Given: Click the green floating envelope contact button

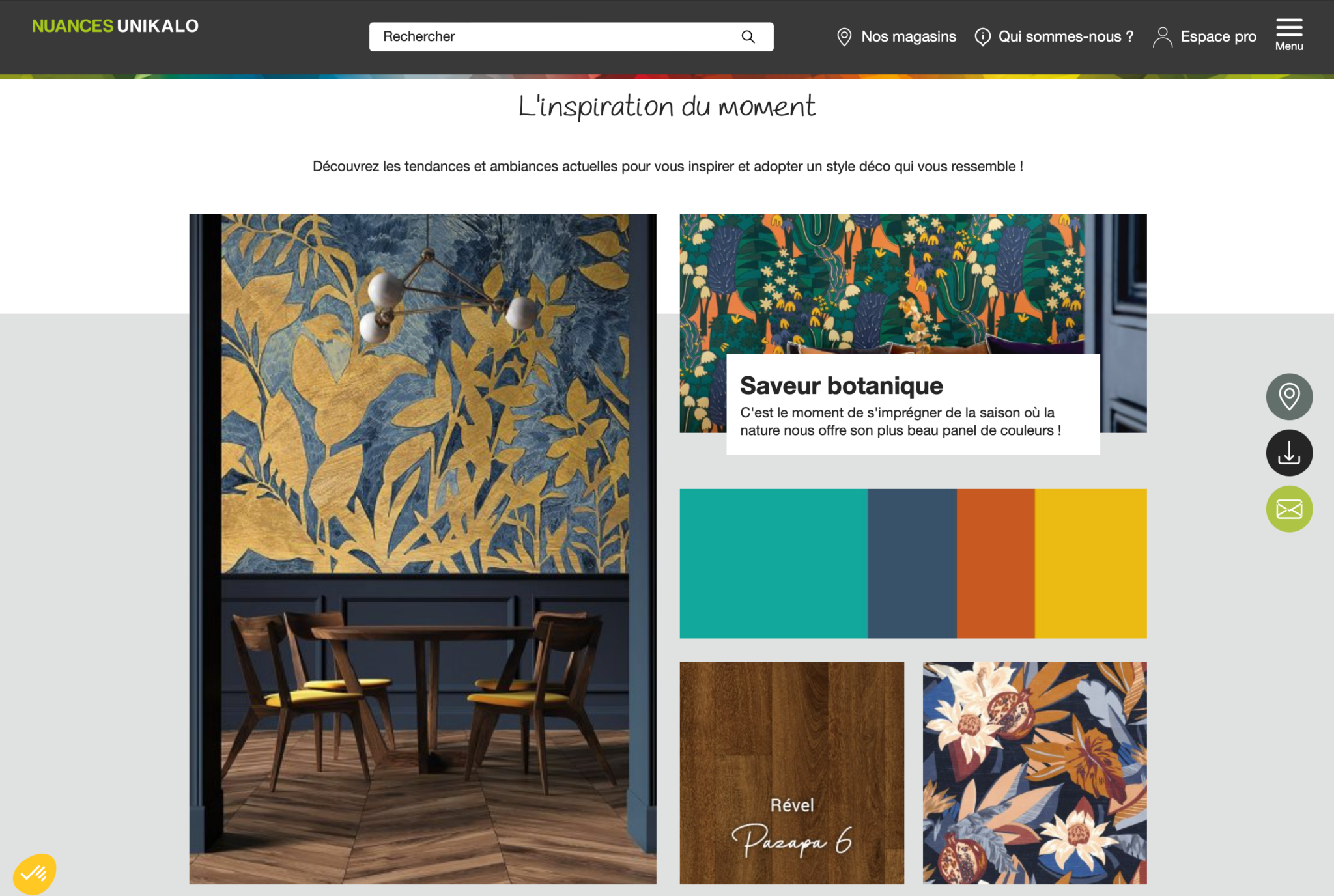Looking at the screenshot, I should 1289,509.
